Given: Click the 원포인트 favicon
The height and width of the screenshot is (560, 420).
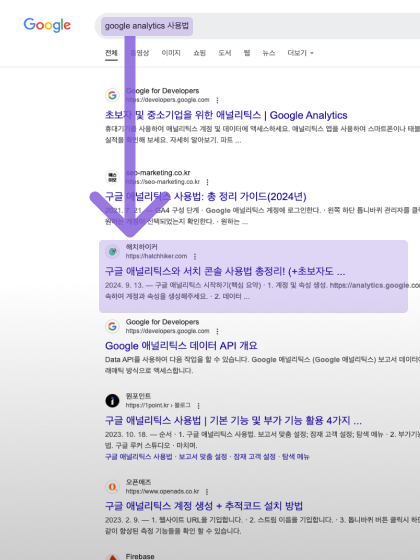Looking at the screenshot, I should click(112, 401).
